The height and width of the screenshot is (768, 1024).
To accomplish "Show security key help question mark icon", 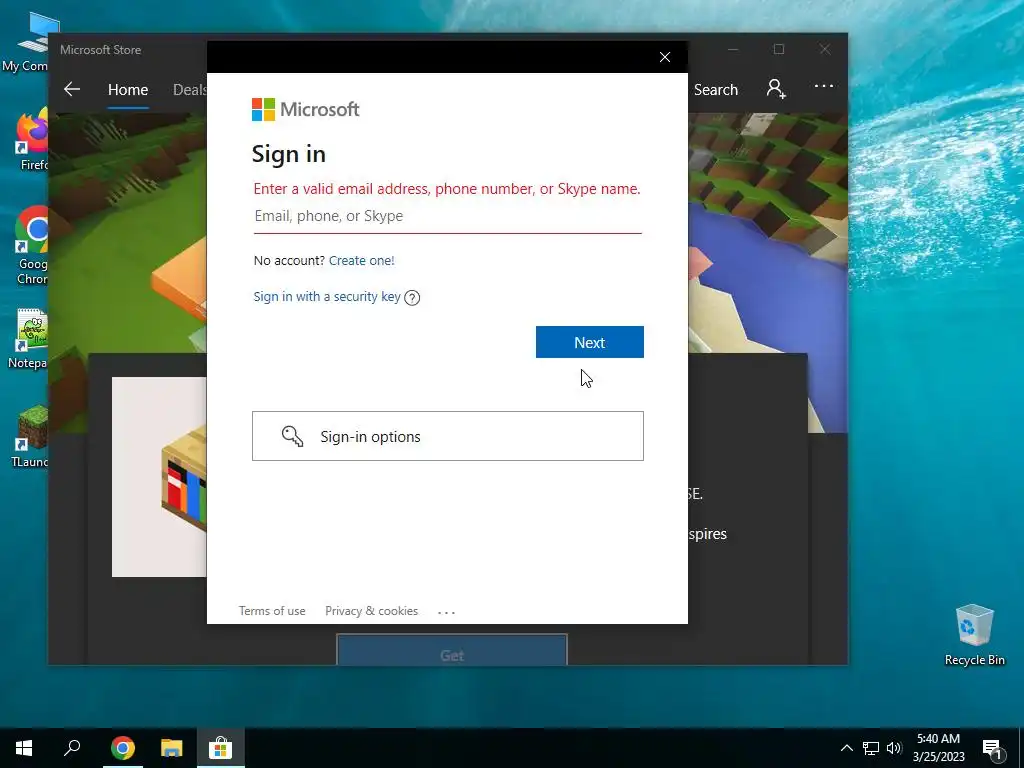I will click(412, 298).
